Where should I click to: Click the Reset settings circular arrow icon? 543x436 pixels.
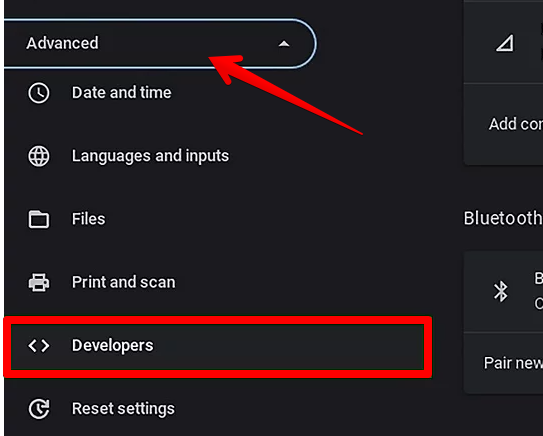tap(38, 409)
